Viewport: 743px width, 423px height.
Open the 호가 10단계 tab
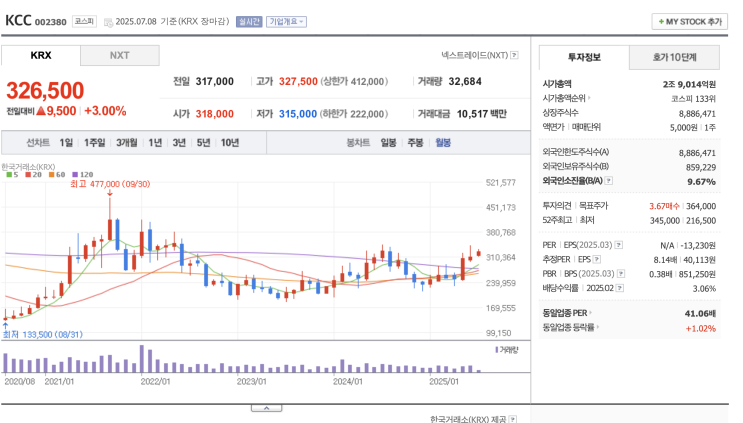pyautogui.click(x=674, y=57)
